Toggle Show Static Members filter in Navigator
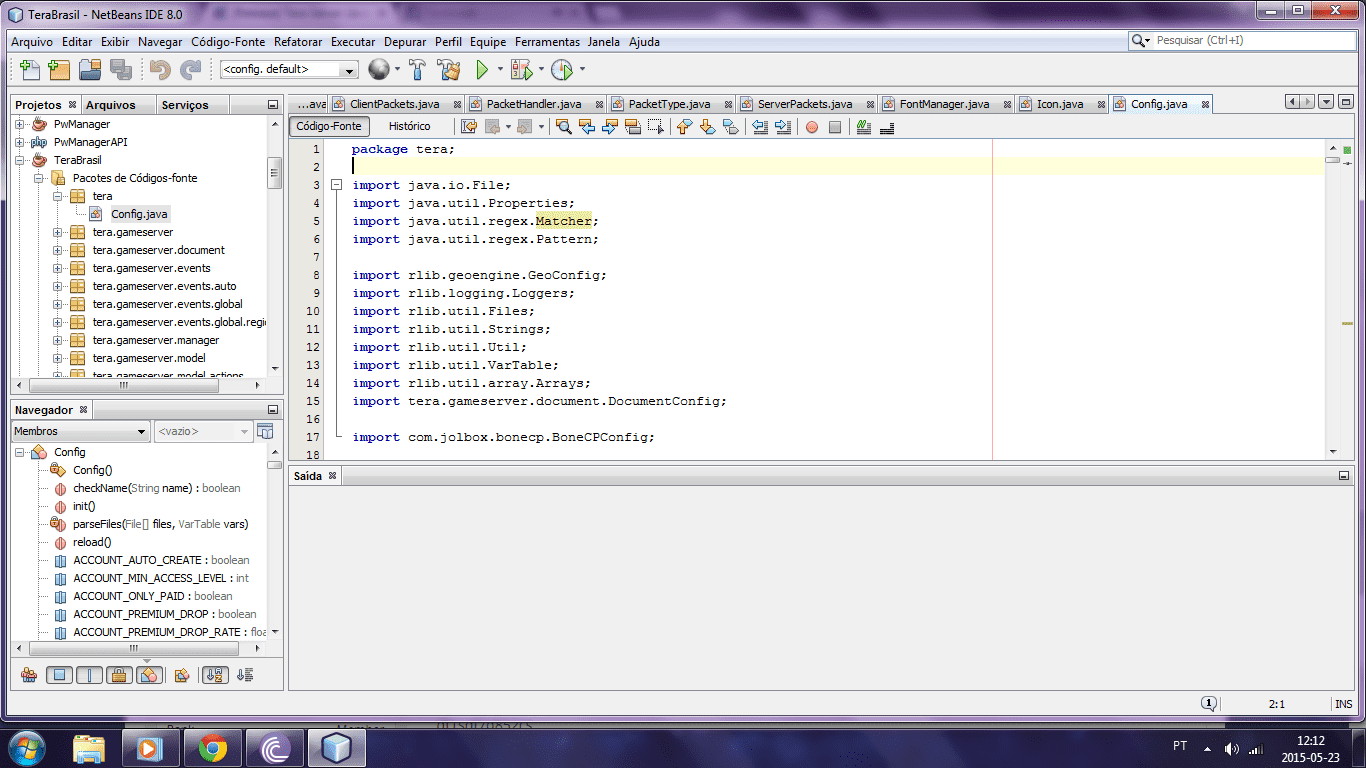The image size is (1366, 768). tap(90, 675)
